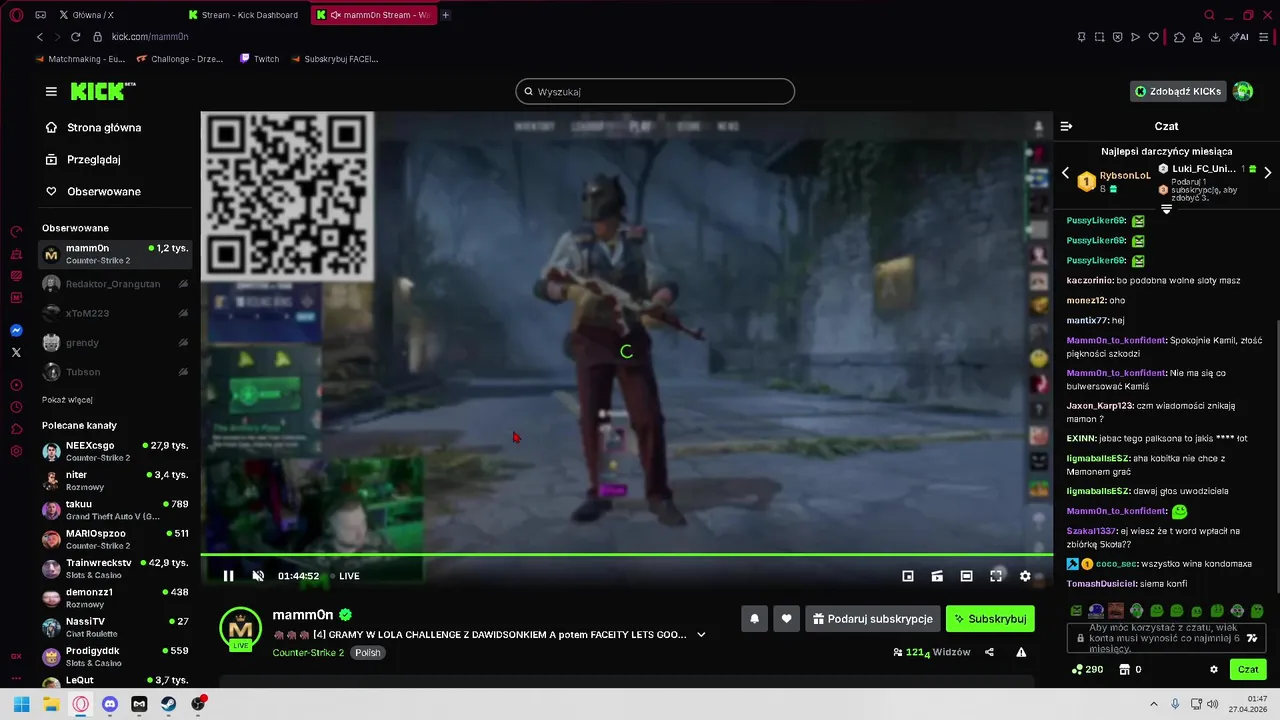This screenshot has width=1280, height=720.
Task: Toggle theater mode in player
Action: [x=966, y=576]
